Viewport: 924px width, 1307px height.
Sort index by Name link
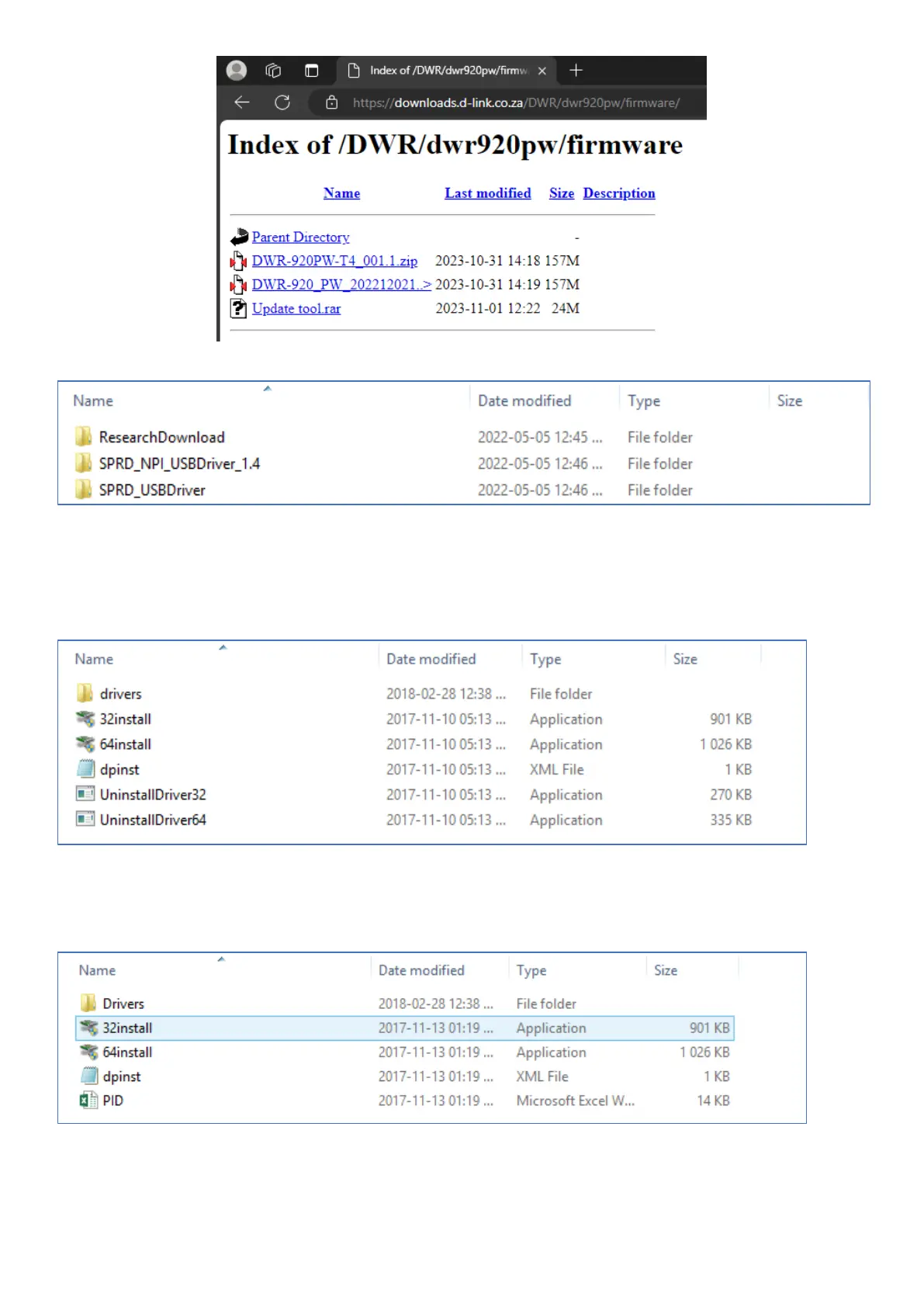pyautogui.click(x=342, y=193)
